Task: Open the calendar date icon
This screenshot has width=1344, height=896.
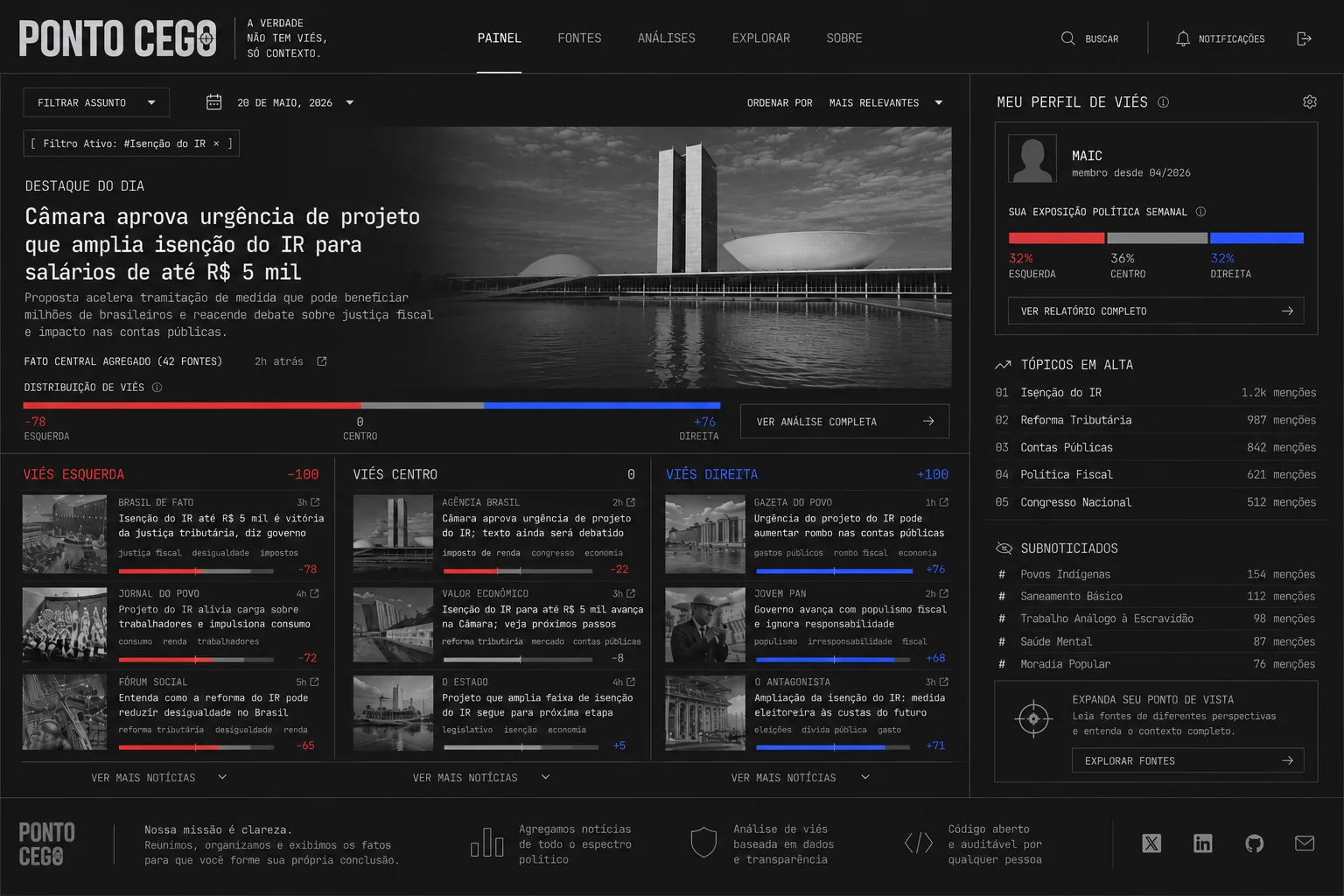Action: click(213, 102)
